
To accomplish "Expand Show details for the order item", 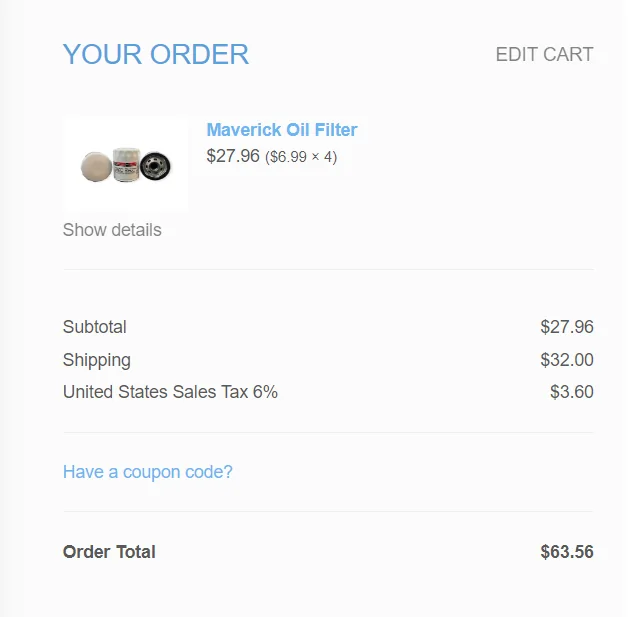I will coord(112,230).
